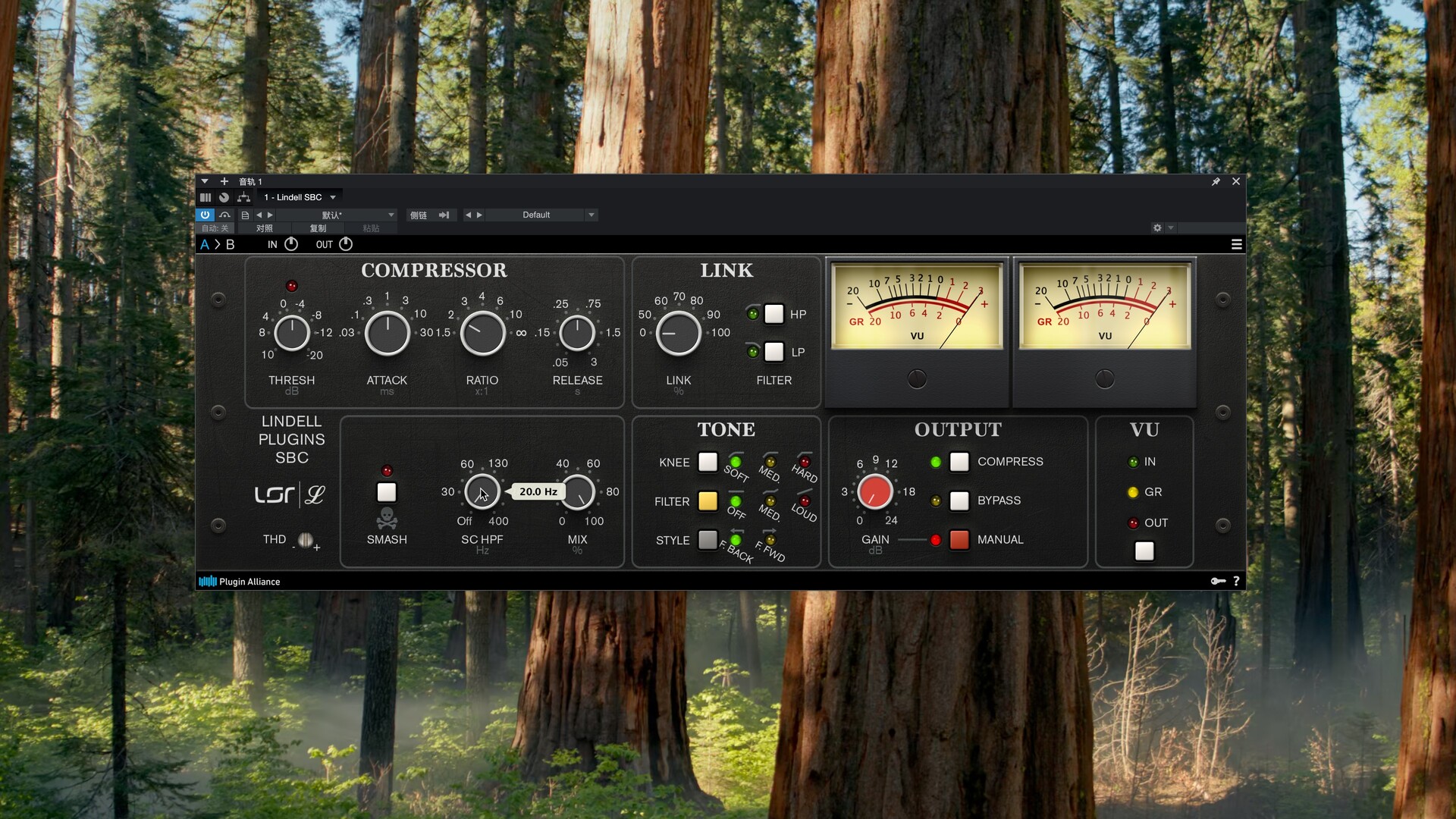Select settings bank B

(x=230, y=244)
